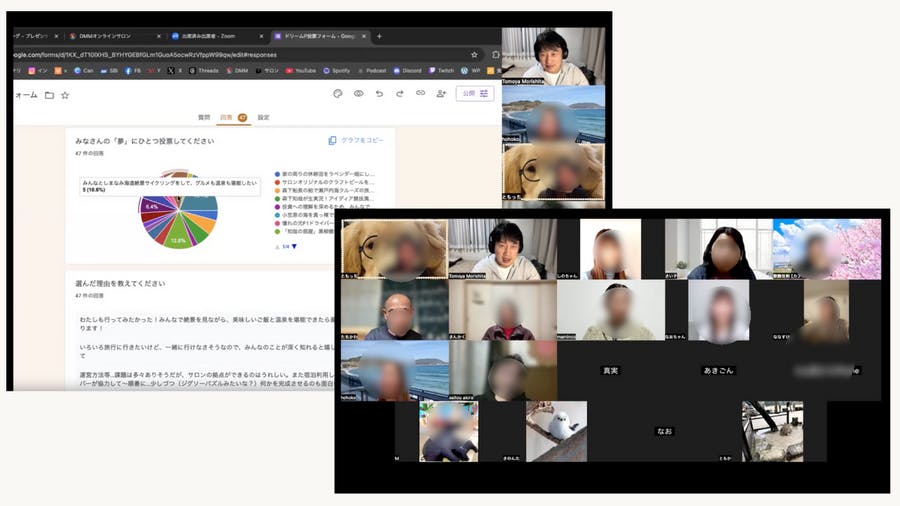
Task: Open the theme palette customization icon
Action: 338,94
